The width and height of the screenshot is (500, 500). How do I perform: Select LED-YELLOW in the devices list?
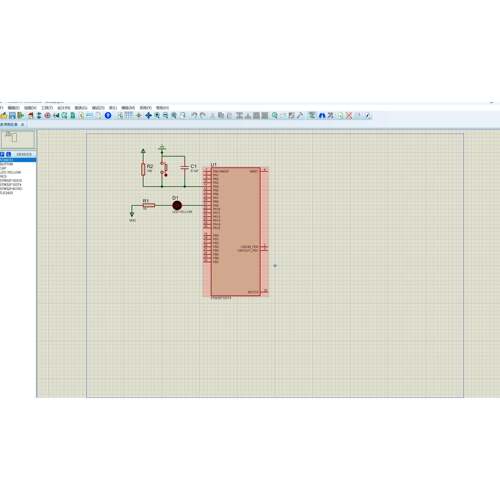(10, 172)
